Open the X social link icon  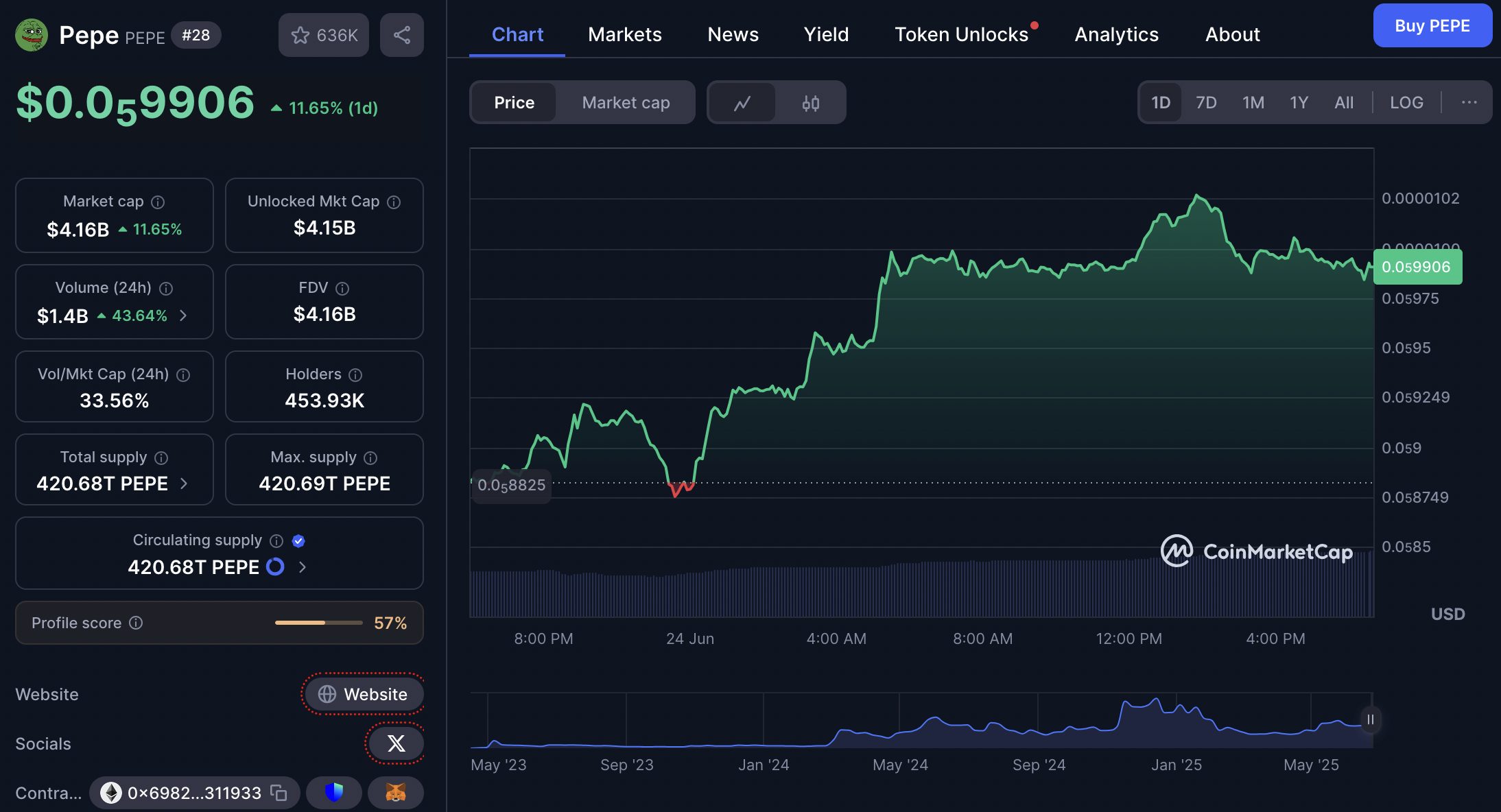(x=396, y=743)
